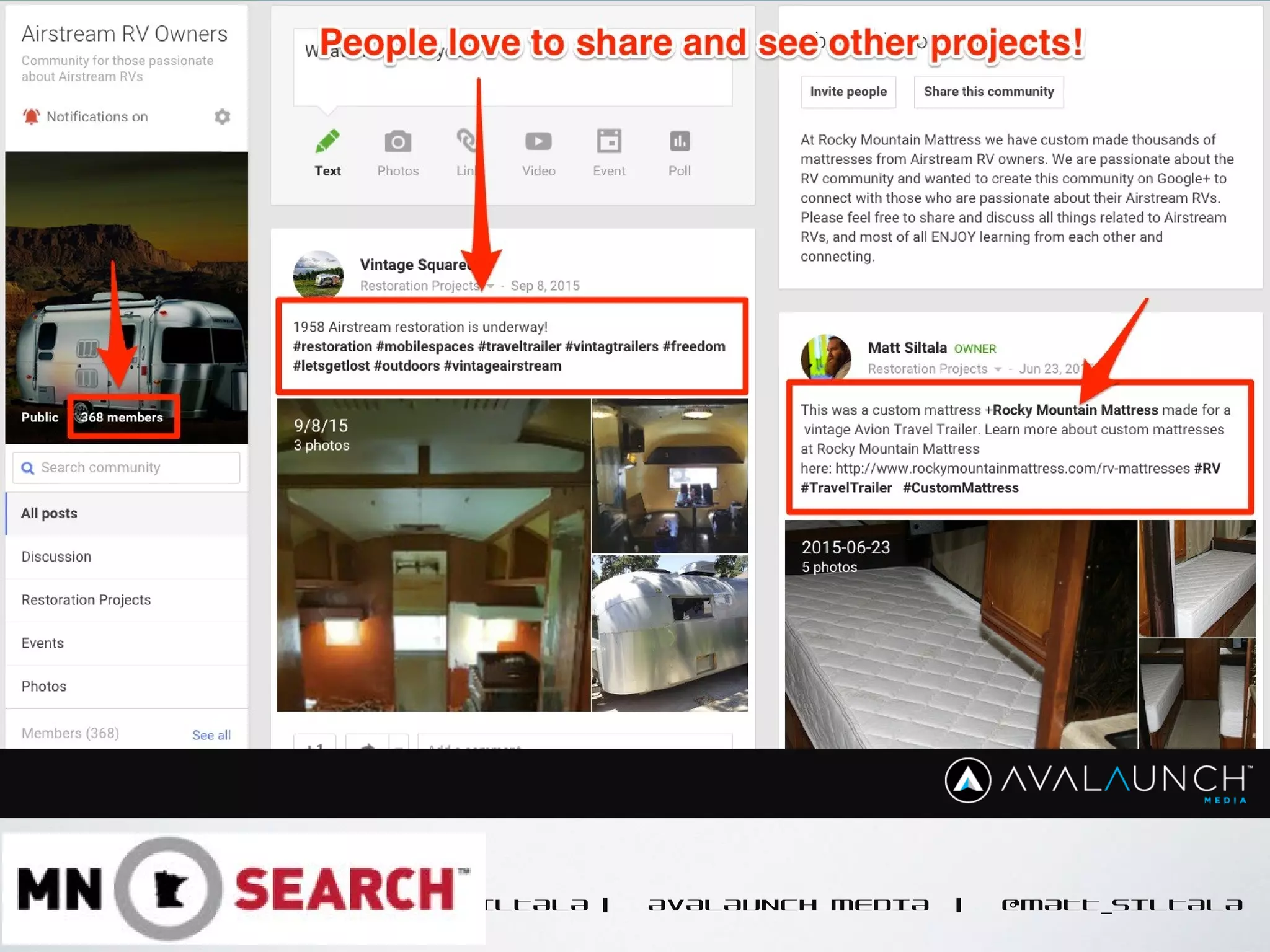
Task: Click the OWNER badge beside Matt Siltala
Action: point(975,349)
